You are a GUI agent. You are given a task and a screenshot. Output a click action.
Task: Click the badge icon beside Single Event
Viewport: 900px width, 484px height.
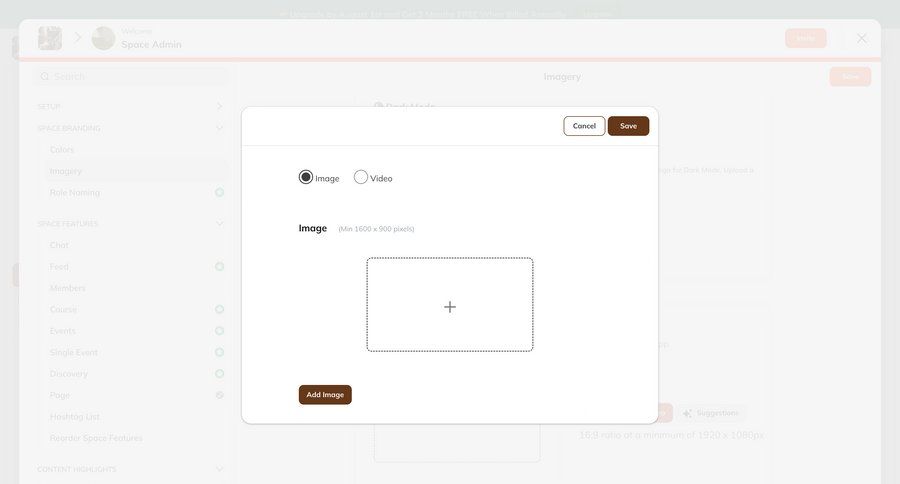click(x=219, y=352)
